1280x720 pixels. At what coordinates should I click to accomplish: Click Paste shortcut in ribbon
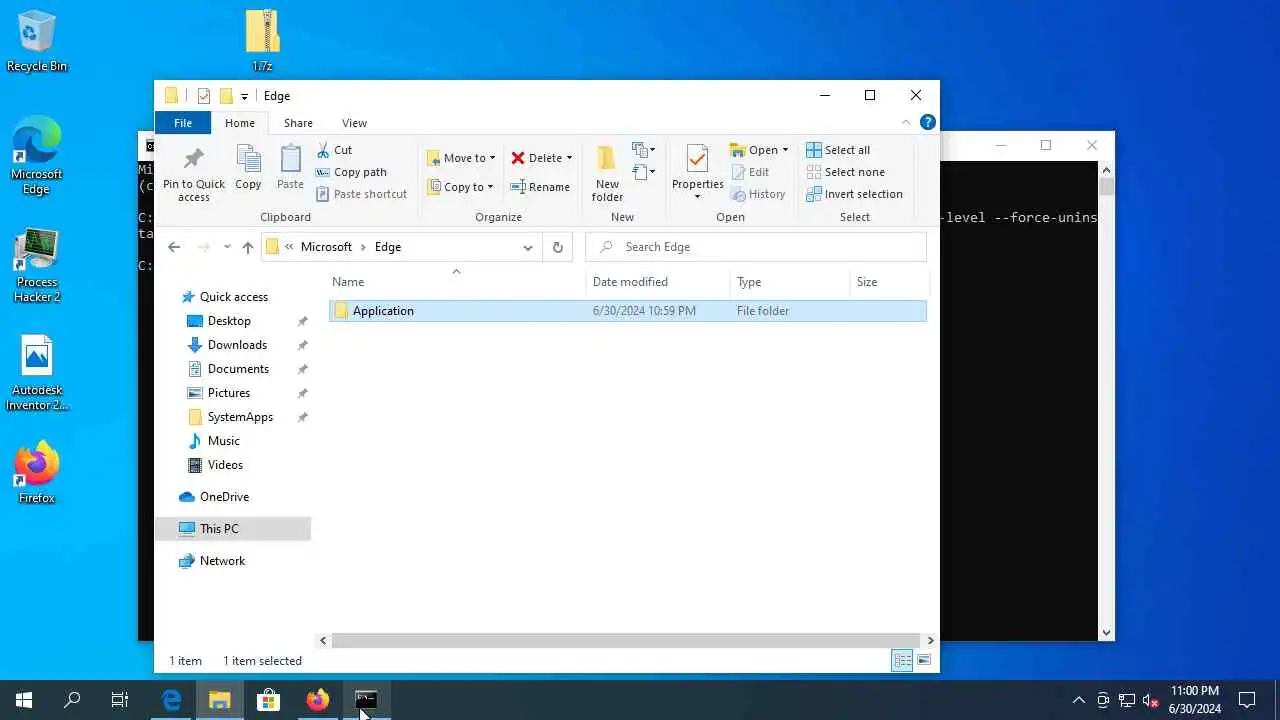(x=361, y=194)
